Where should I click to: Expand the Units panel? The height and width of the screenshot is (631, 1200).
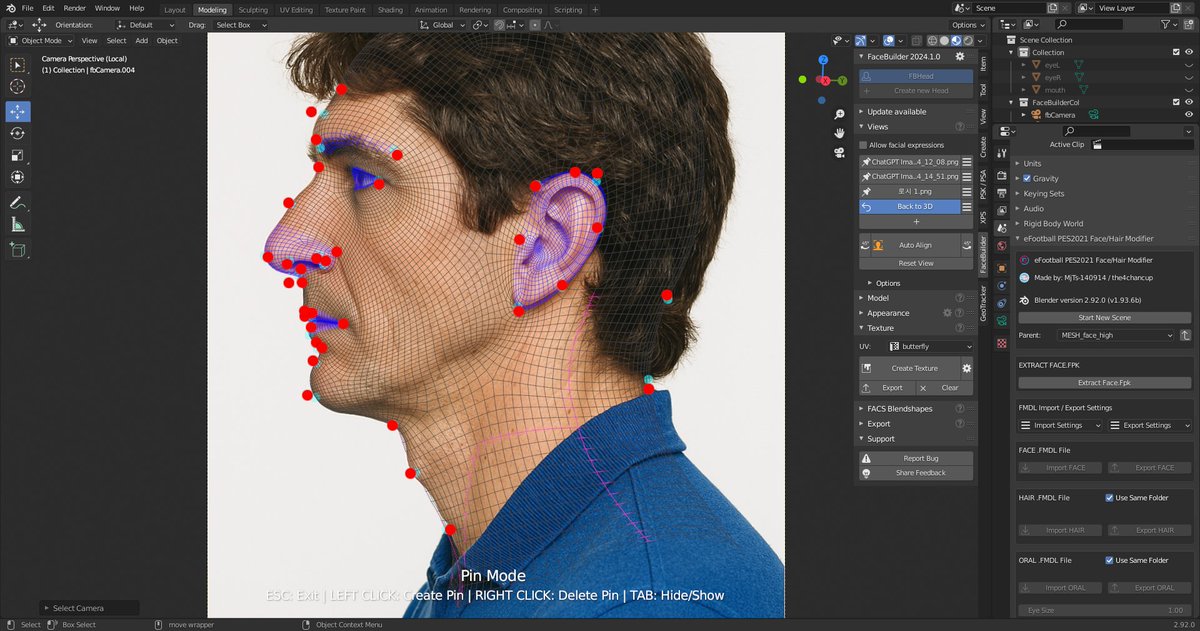pos(1032,163)
